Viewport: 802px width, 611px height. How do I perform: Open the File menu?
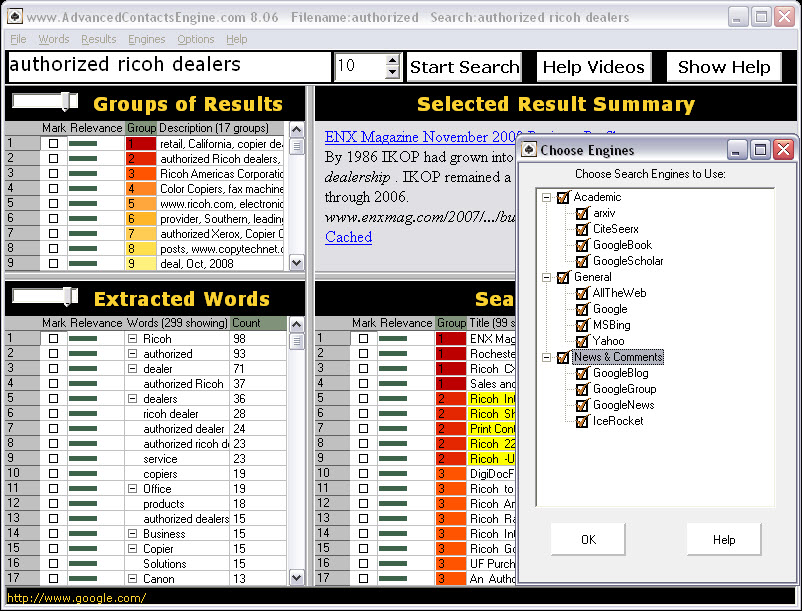pyautogui.click(x=18, y=39)
